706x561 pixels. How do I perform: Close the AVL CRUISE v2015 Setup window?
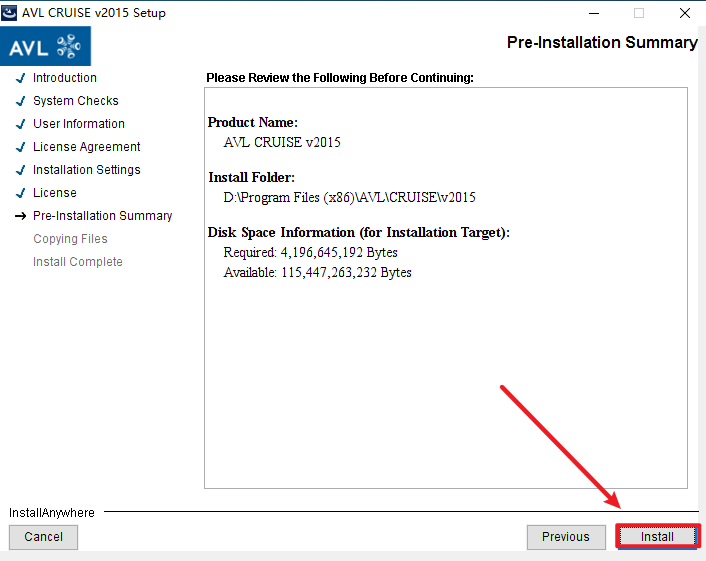(x=684, y=13)
